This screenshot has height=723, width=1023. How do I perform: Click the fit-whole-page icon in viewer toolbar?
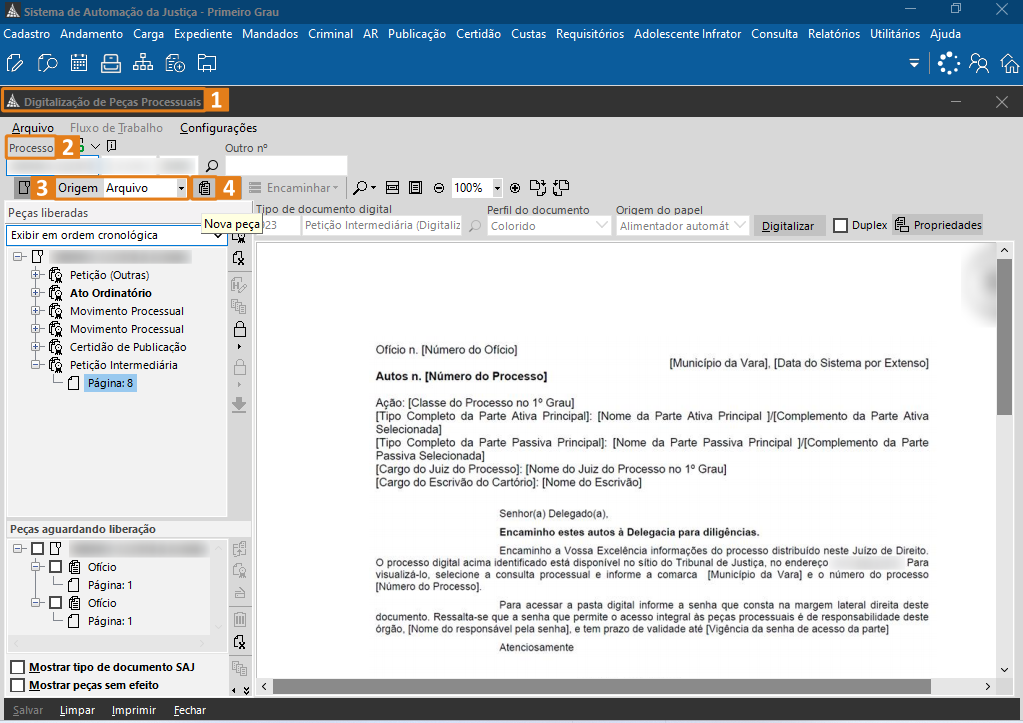(x=415, y=188)
